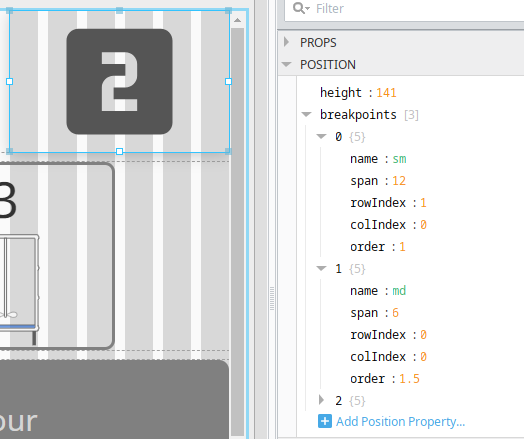Expand the PROPS section
Image resolution: width=524 pixels, height=439 pixels.
pos(286,42)
